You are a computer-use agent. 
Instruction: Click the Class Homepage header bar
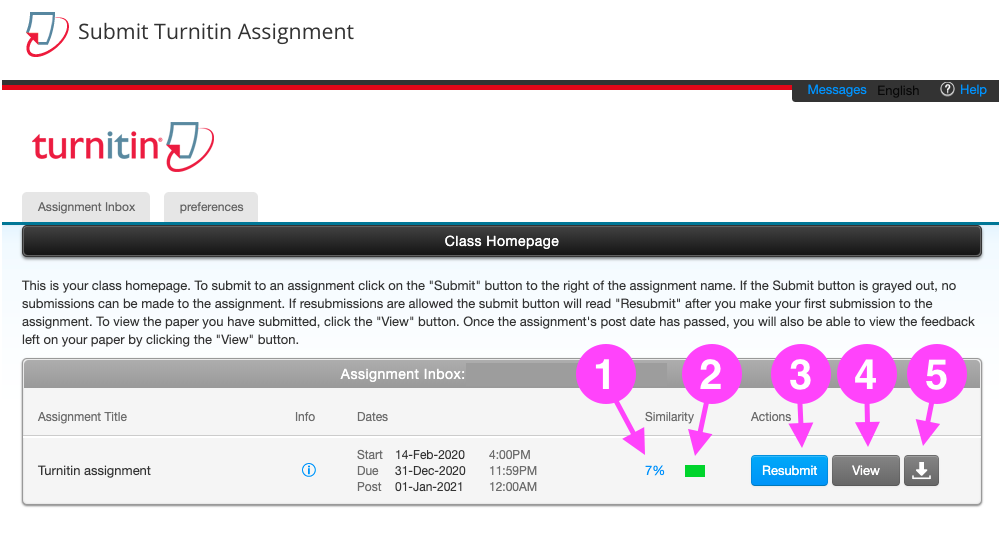tap(501, 241)
